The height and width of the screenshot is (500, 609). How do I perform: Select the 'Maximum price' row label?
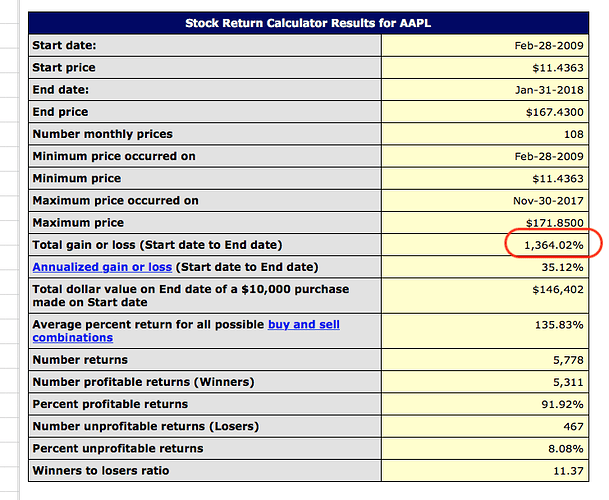(x=78, y=223)
